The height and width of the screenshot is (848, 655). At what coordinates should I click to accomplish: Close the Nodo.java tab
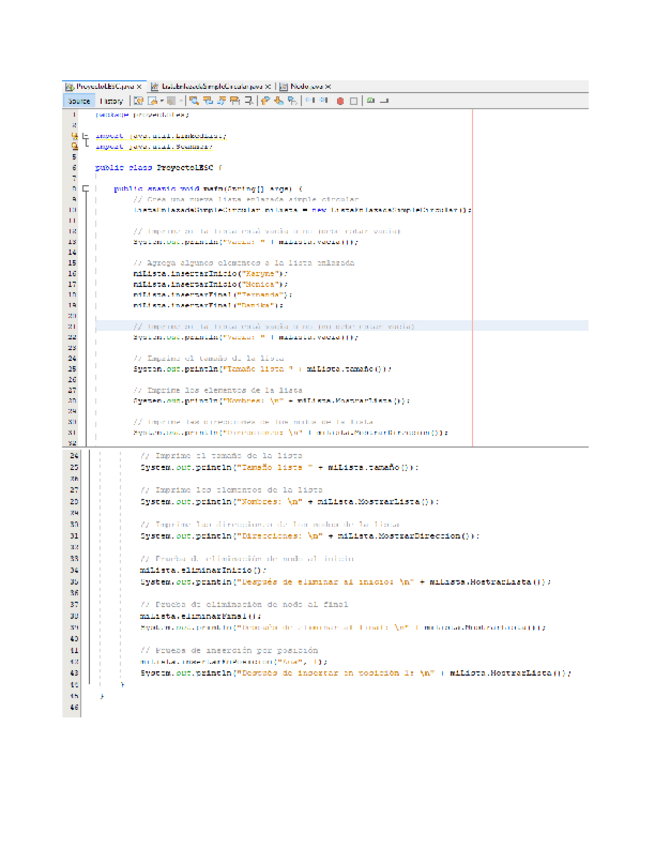coord(328,87)
